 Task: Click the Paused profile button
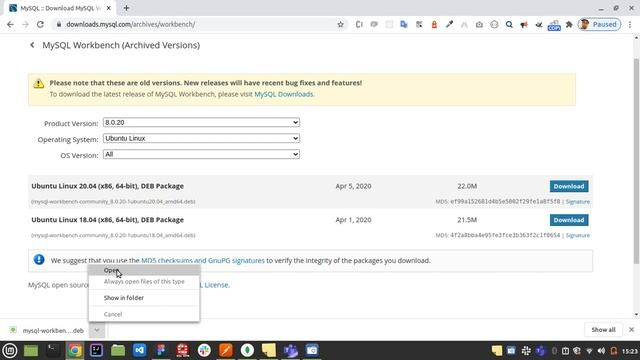coord(599,24)
